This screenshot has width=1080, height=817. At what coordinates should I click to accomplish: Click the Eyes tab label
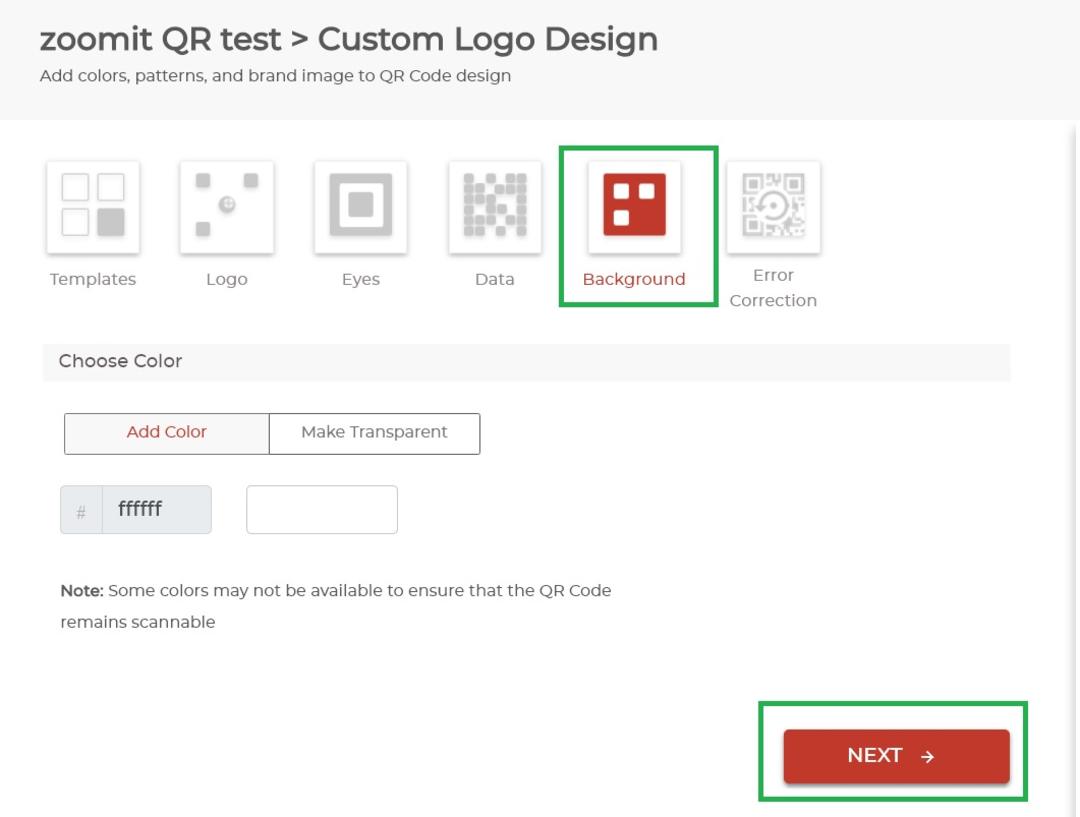point(361,279)
